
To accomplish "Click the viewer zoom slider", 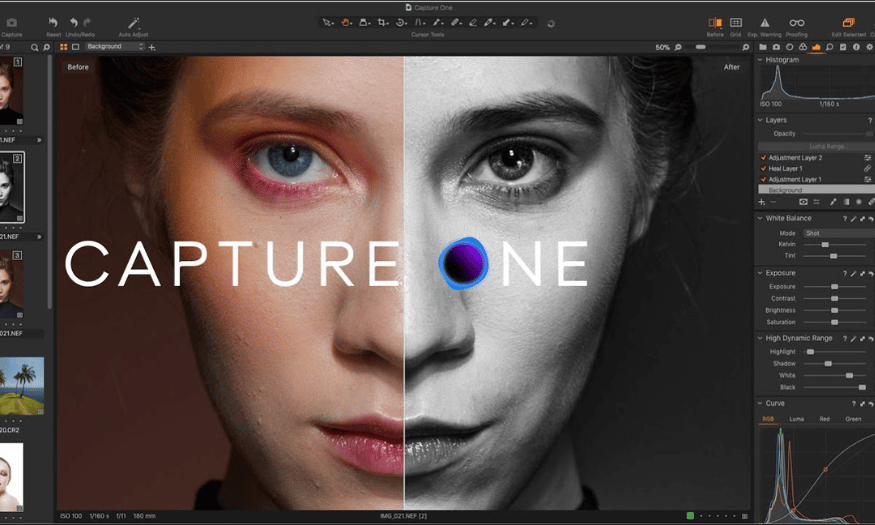I will click(712, 47).
